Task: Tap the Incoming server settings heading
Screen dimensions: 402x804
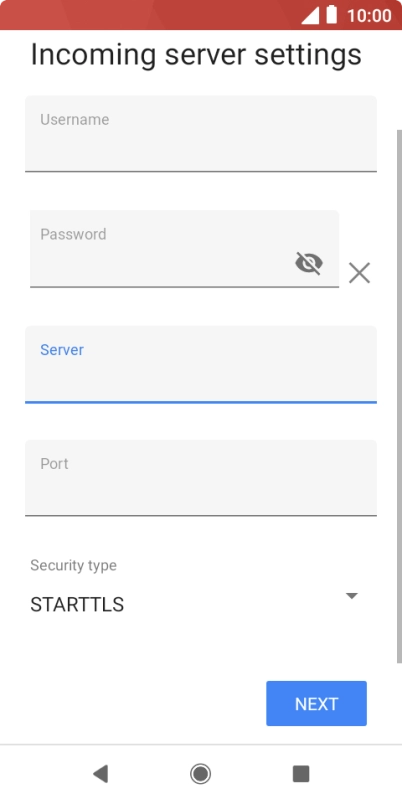Action: (x=196, y=54)
